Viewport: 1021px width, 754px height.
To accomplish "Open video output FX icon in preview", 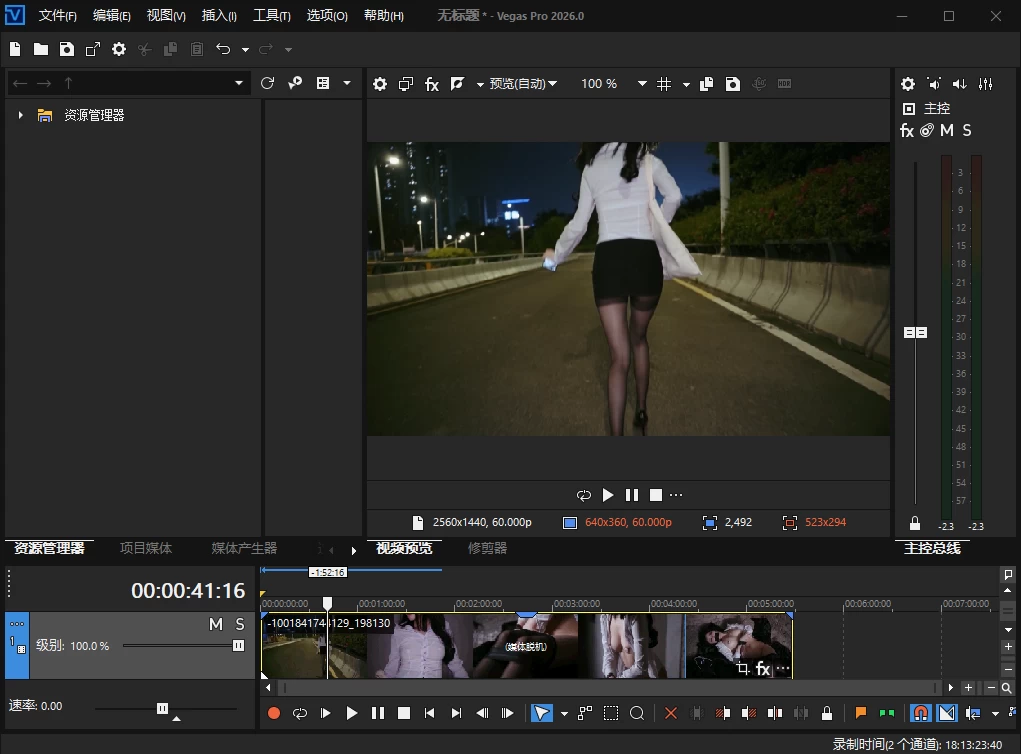I will pyautogui.click(x=432, y=84).
